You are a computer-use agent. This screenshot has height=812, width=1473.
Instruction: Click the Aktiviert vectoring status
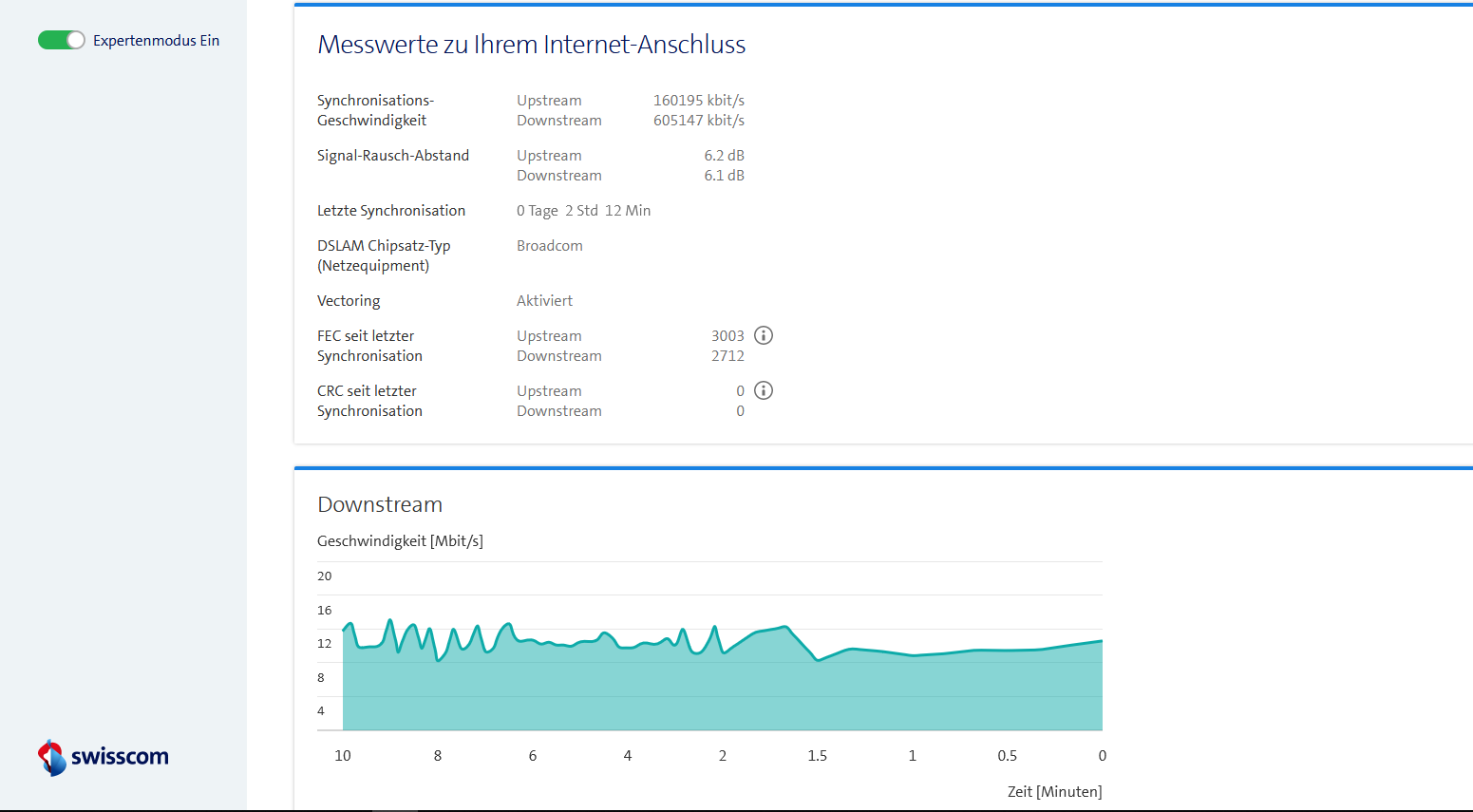click(545, 301)
